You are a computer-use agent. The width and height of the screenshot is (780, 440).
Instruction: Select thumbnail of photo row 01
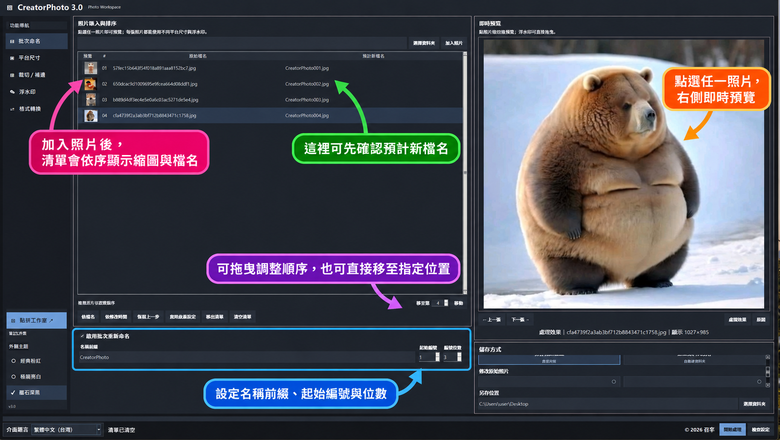coord(91,68)
